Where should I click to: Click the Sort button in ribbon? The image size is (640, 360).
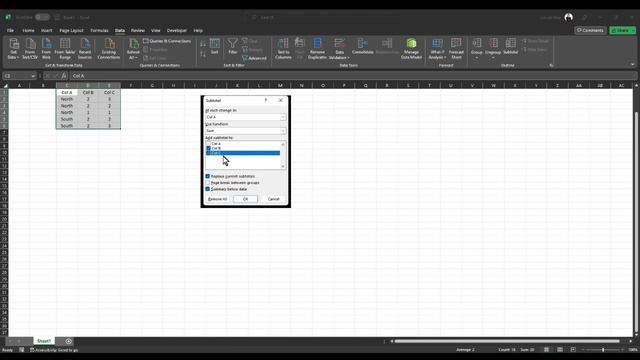tap(215, 46)
